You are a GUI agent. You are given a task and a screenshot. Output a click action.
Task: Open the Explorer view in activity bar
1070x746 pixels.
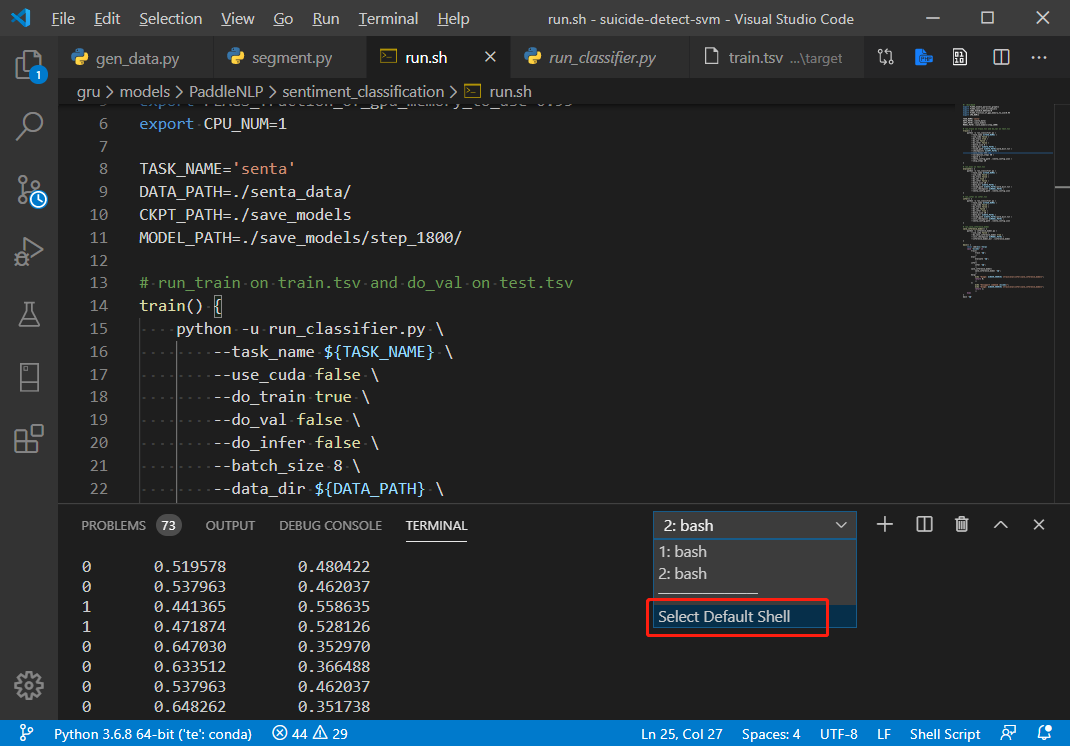[29, 66]
